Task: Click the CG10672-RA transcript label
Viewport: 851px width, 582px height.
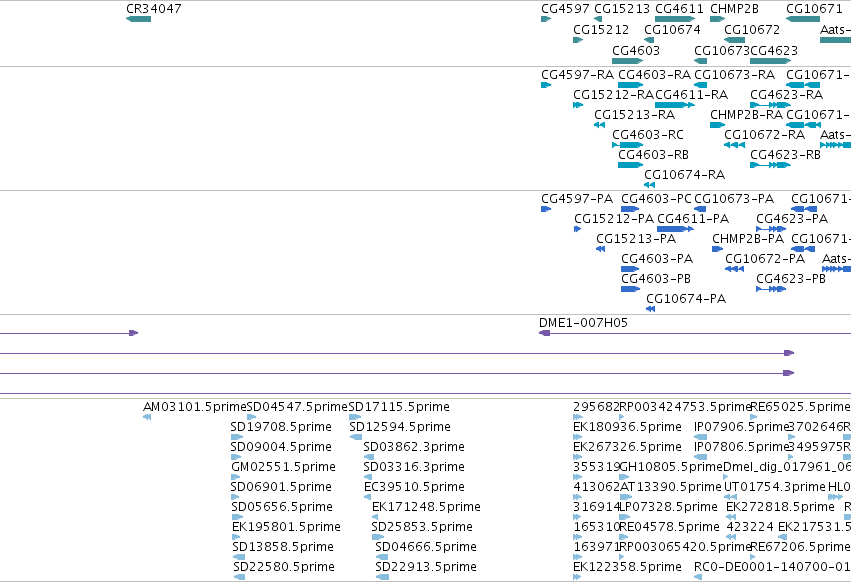Action: pos(764,135)
